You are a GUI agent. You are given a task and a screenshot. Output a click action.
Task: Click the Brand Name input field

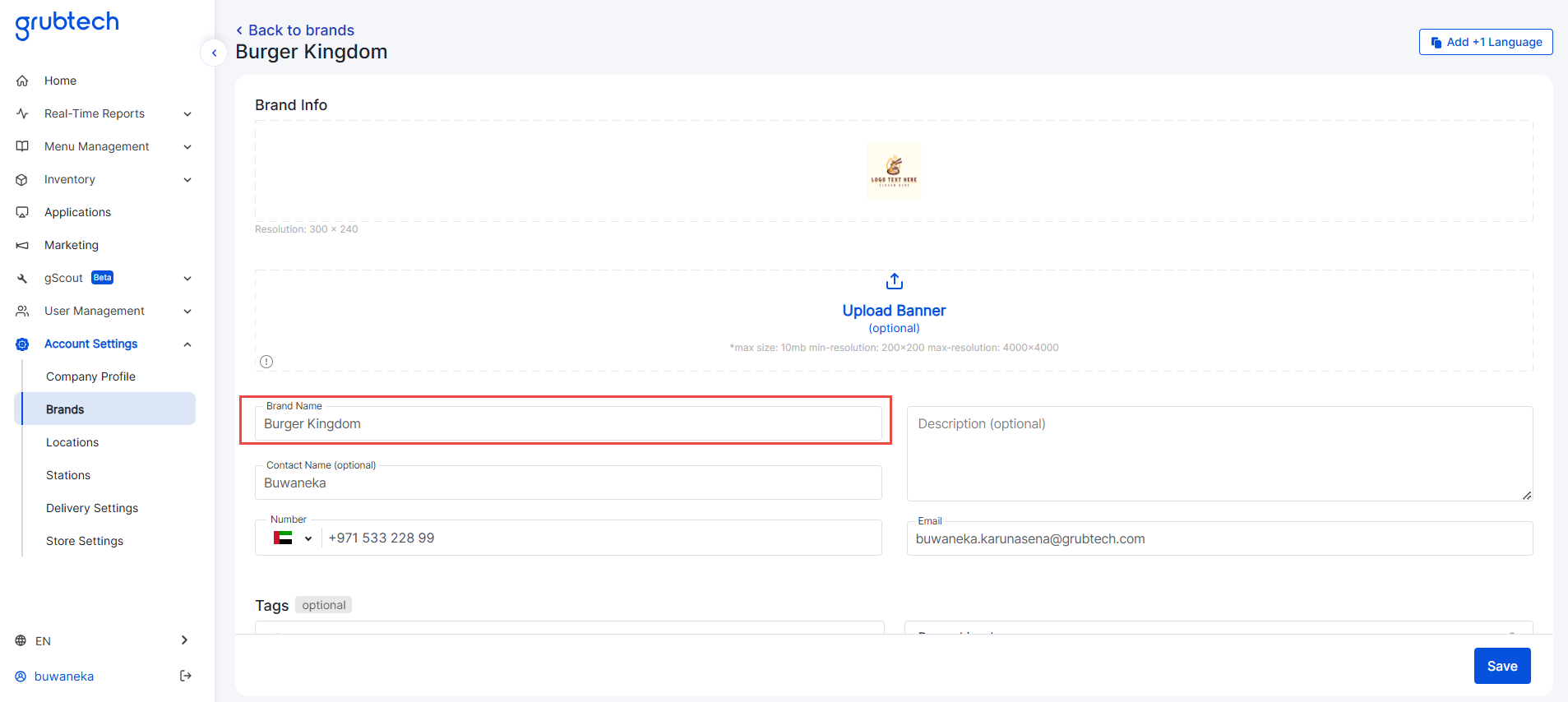coord(568,423)
